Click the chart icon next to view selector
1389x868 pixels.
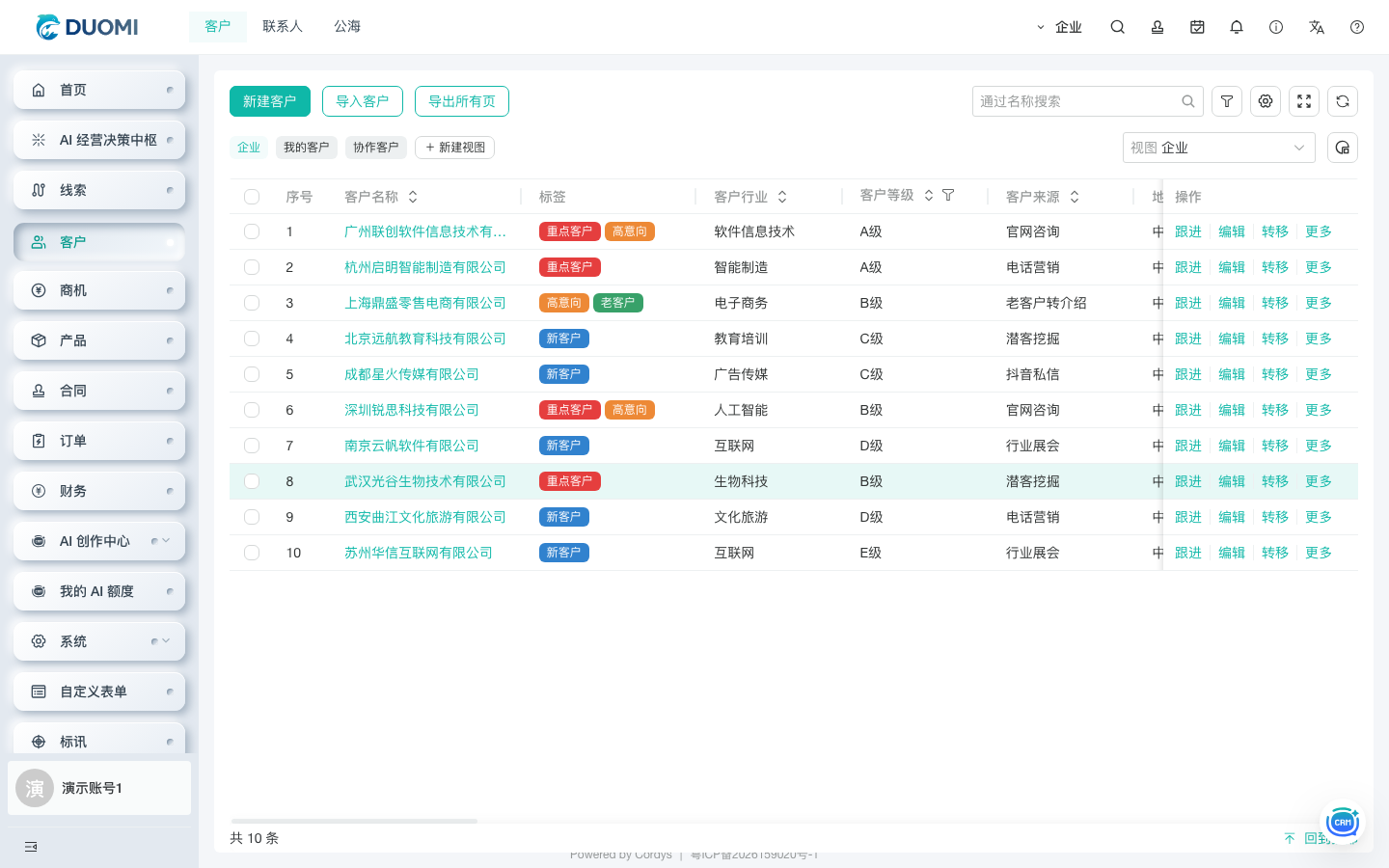1343,148
